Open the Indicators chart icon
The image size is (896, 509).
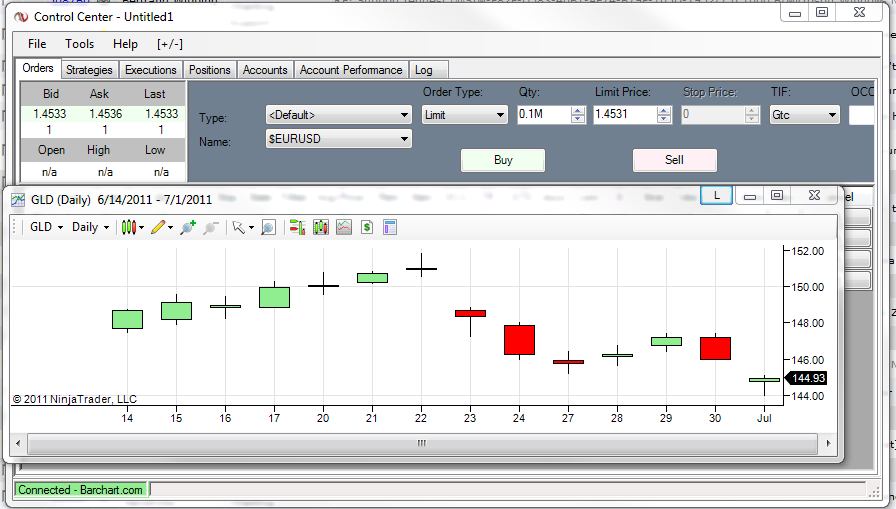coord(344,227)
